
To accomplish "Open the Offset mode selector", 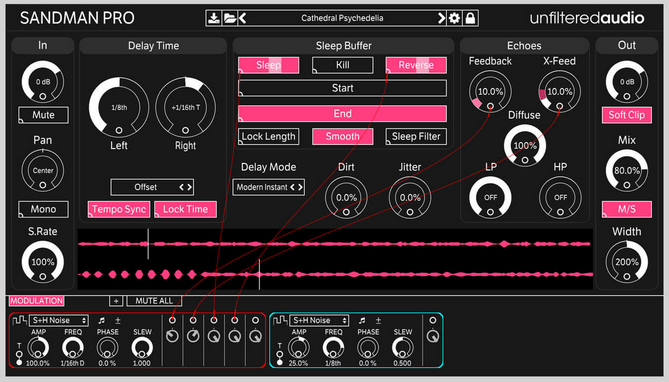I will point(152,187).
